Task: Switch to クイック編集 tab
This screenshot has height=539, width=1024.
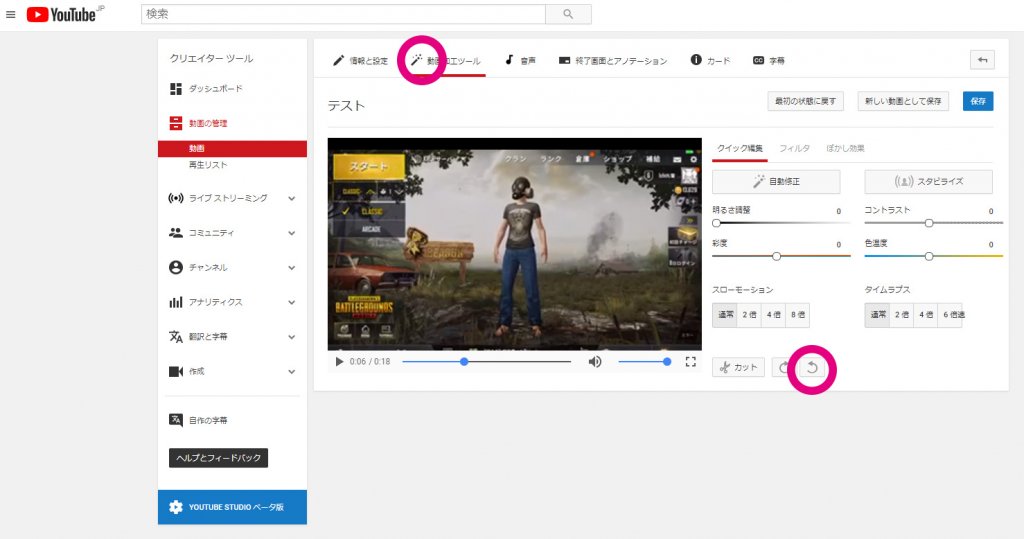Action: (740, 149)
